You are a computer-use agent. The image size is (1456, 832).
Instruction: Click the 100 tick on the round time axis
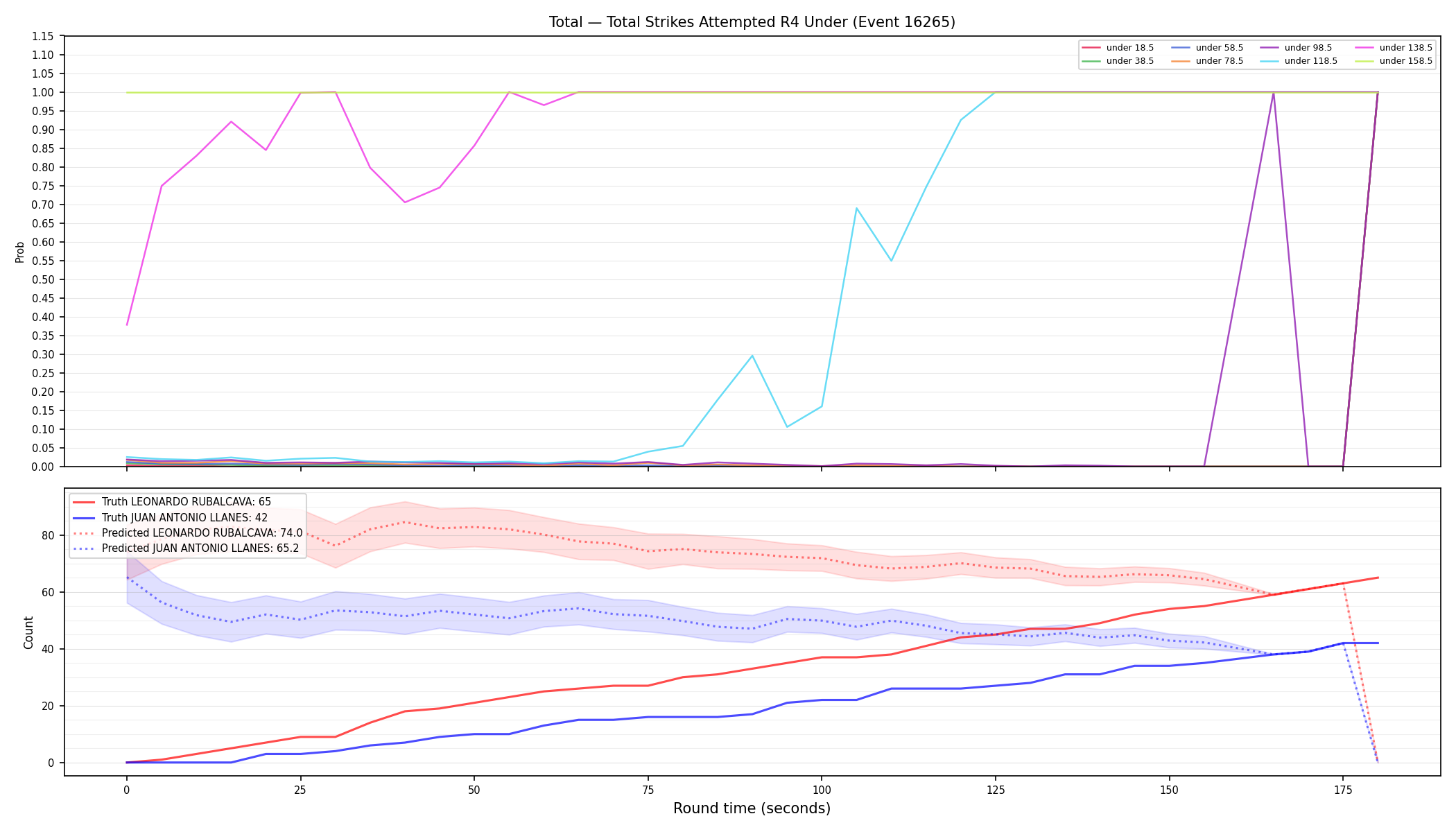coord(822,790)
